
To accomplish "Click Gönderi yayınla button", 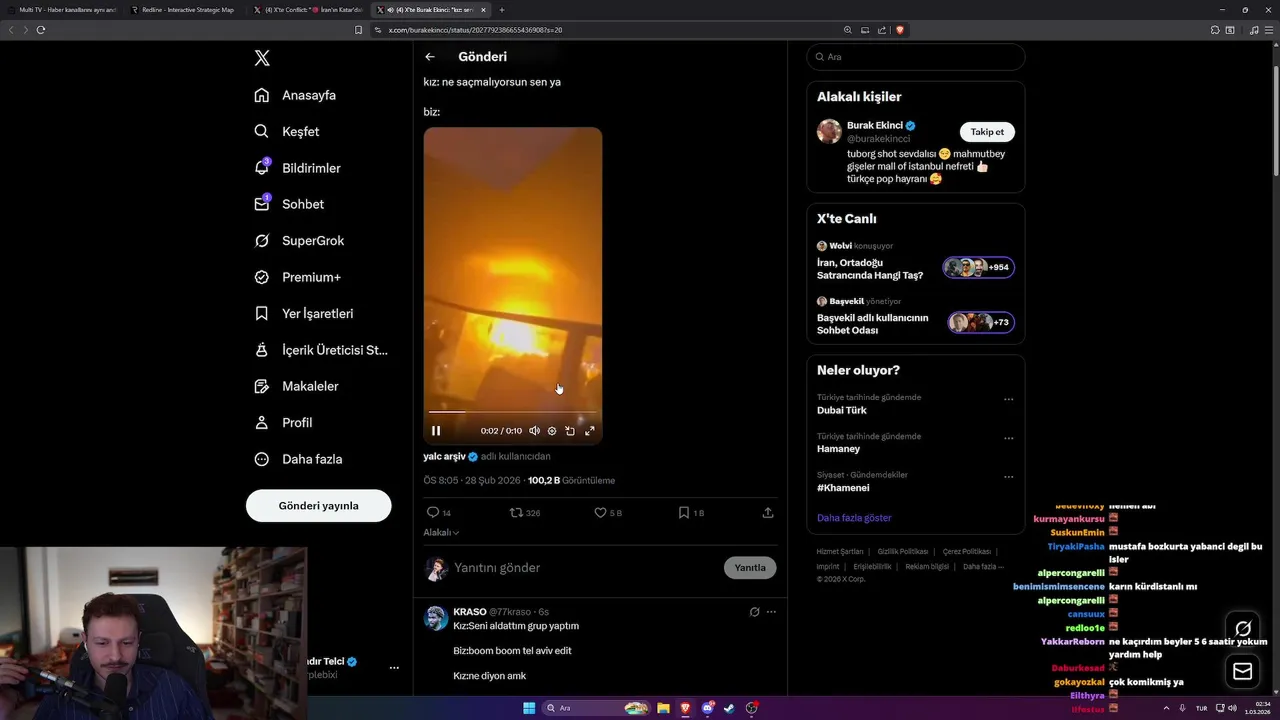I will click(318, 506).
